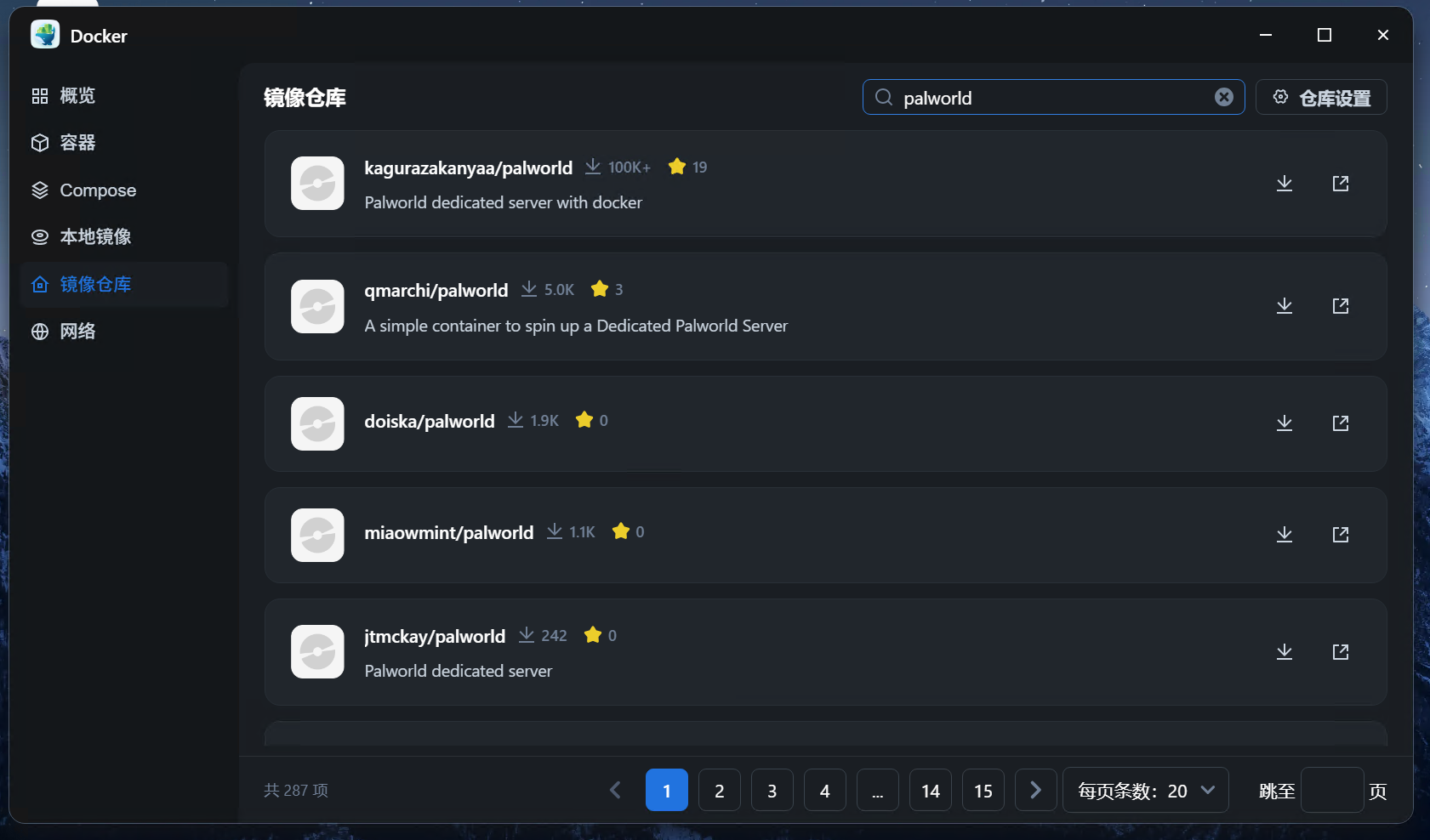Open miaowmint/palworld external link icon
The image size is (1430, 840).
[1341, 535]
